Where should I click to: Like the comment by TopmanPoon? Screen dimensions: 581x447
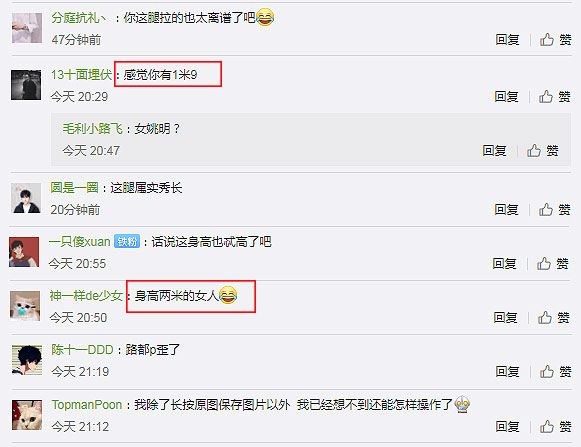(x=555, y=427)
